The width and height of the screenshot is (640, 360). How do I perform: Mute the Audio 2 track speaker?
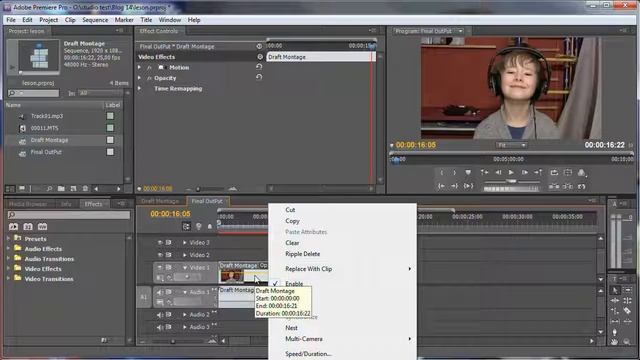[x=160, y=315]
